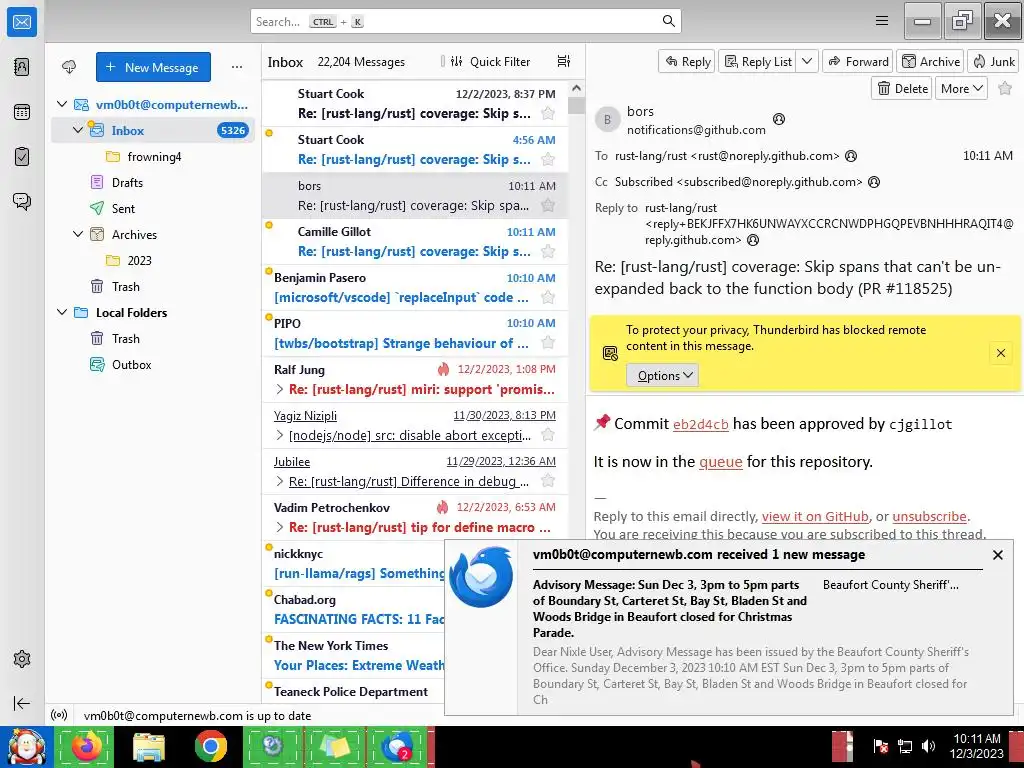Open remote content Options dropdown
This screenshot has height=768, width=1024.
point(663,376)
